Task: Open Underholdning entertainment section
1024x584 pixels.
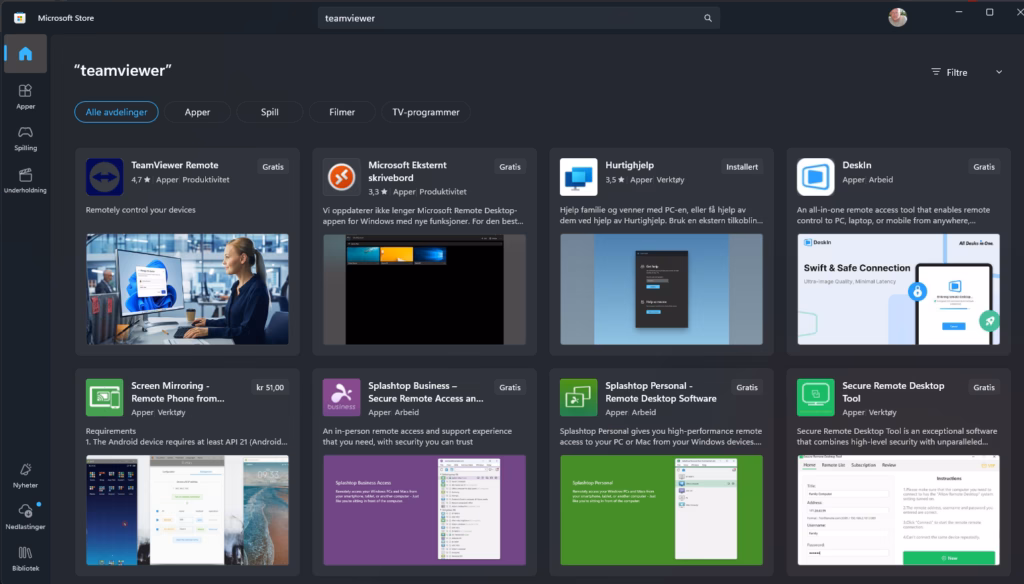Action: (x=25, y=180)
